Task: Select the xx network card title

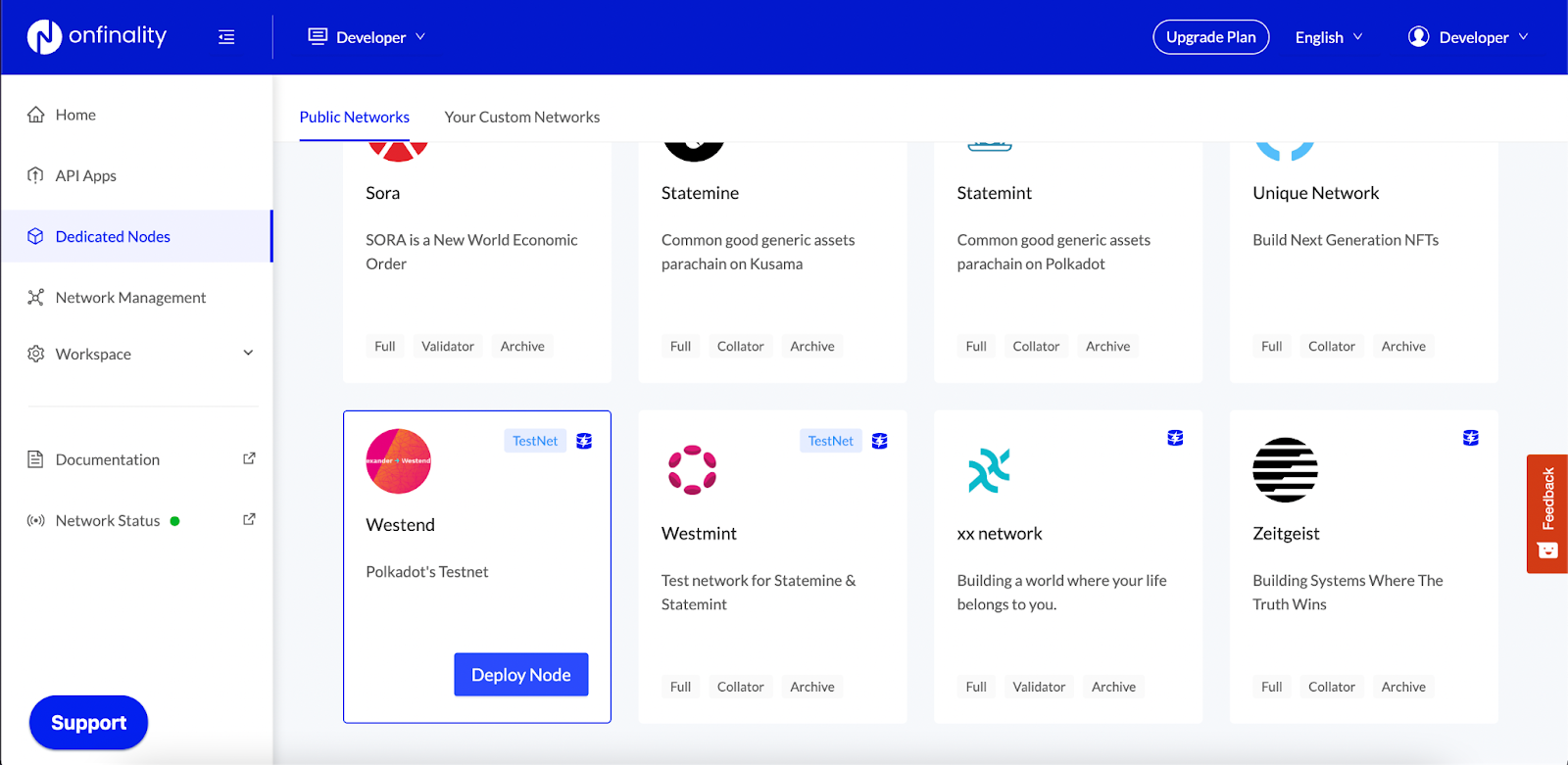Action: (1000, 534)
